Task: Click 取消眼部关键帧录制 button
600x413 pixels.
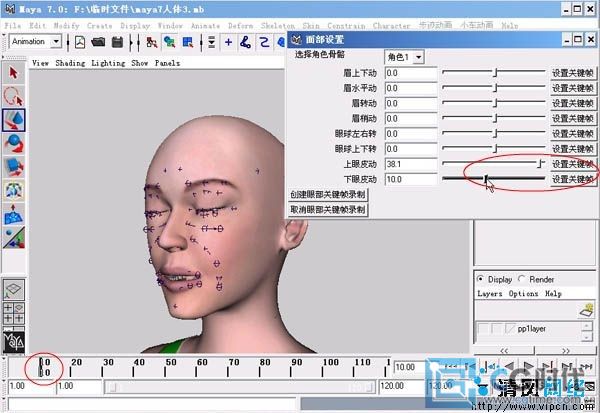Action: coord(328,210)
